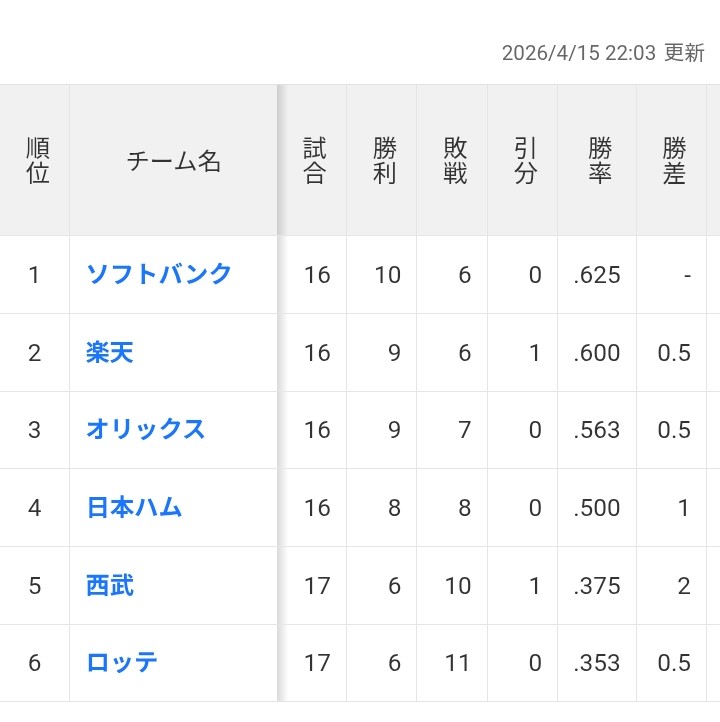Click the 2026/4/15 22:03 更新 timestamp
Image resolution: width=720 pixels, height=722 pixels.
(x=603, y=53)
